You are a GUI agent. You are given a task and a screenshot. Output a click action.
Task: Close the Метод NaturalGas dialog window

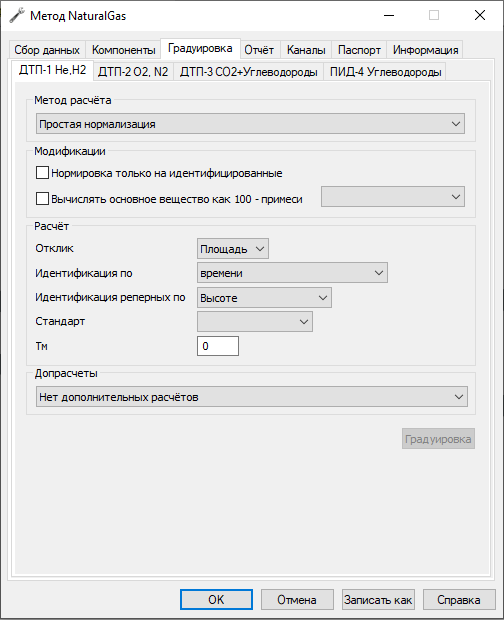click(480, 15)
